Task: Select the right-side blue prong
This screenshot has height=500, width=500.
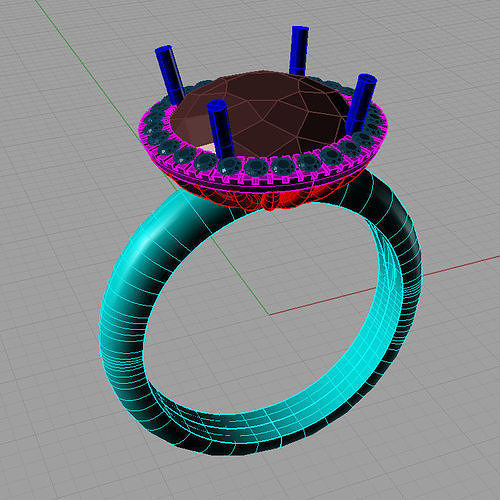Action: coord(361,104)
